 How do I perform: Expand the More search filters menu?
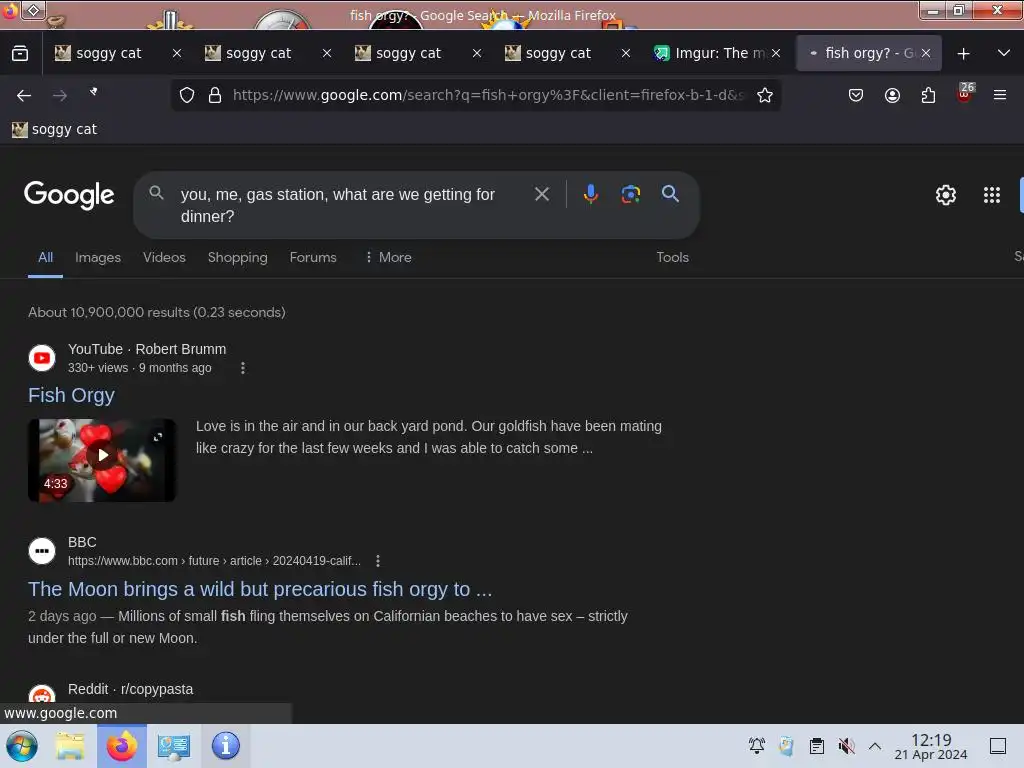coord(388,257)
